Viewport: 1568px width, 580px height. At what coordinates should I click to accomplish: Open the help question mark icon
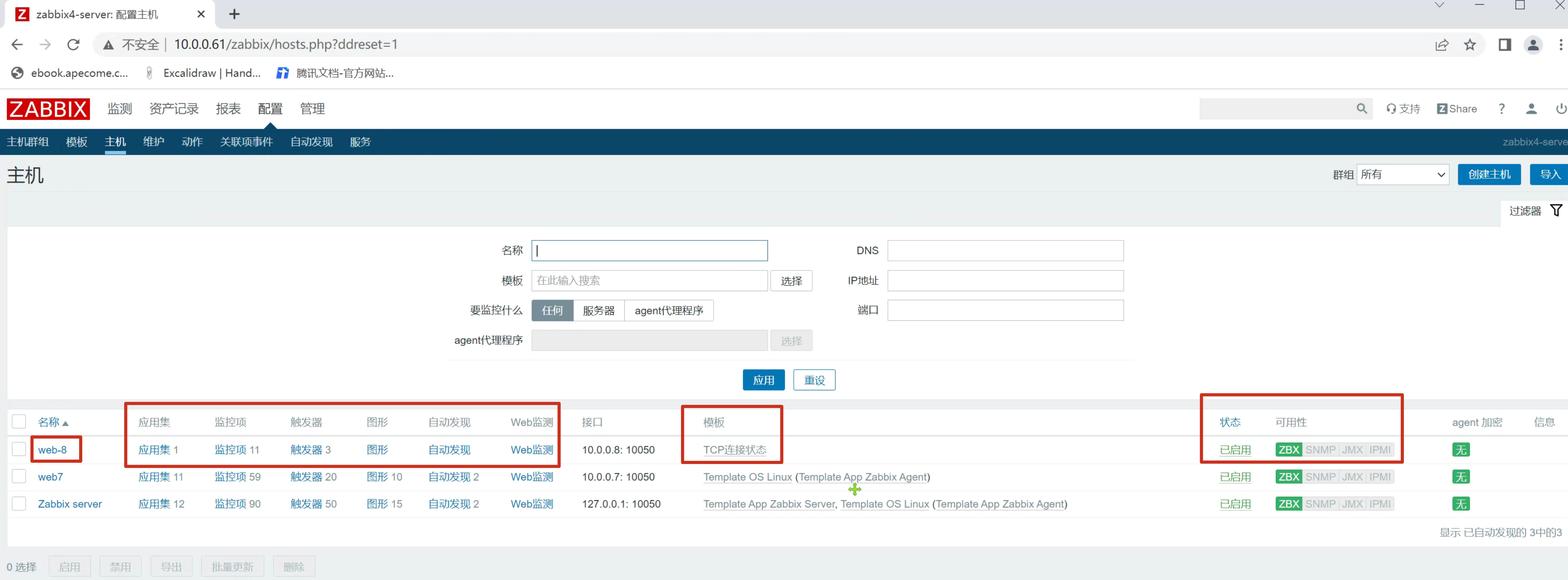[x=1501, y=109]
